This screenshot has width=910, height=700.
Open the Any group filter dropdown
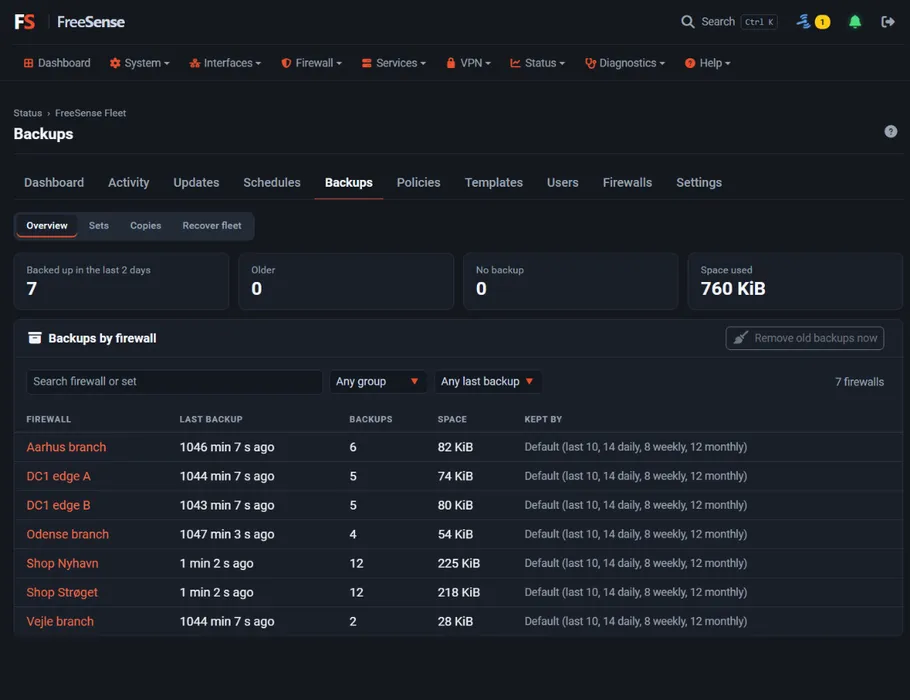pos(377,381)
